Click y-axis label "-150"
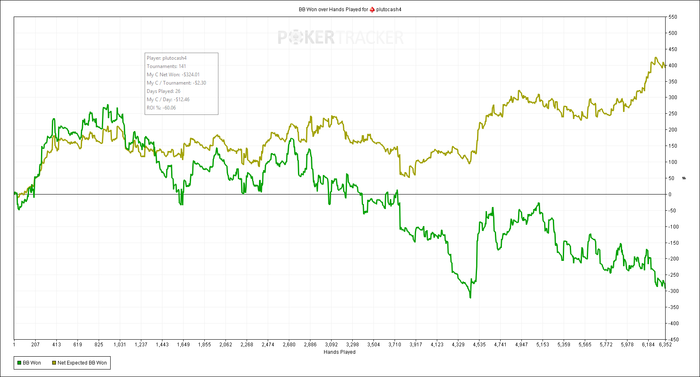Image resolution: width=700 pixels, height=377 pixels. 673,243
